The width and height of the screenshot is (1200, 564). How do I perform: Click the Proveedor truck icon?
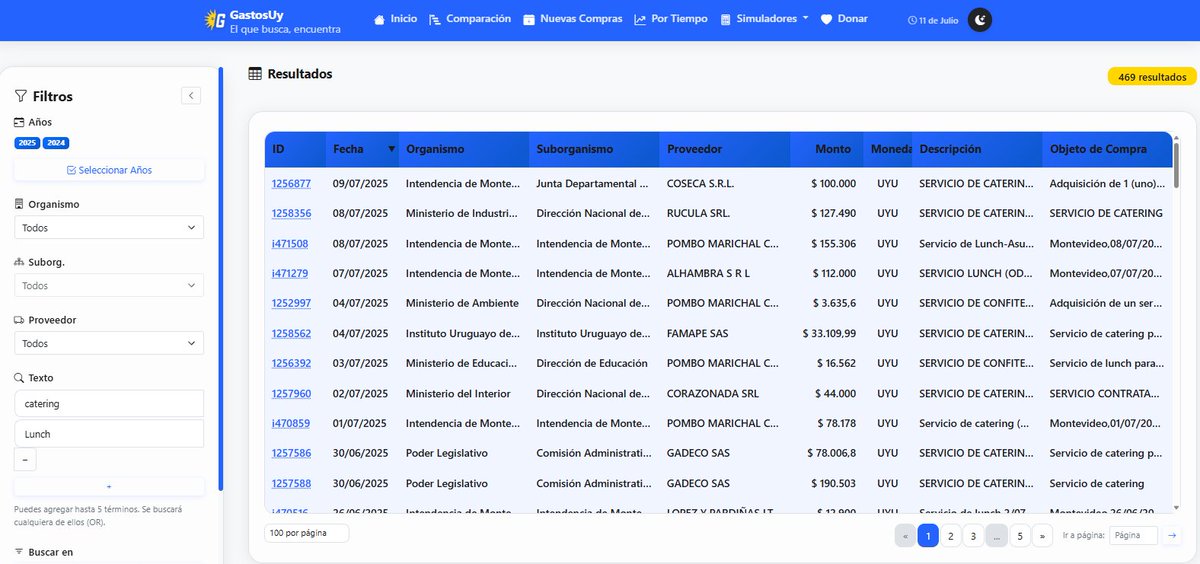(19, 320)
